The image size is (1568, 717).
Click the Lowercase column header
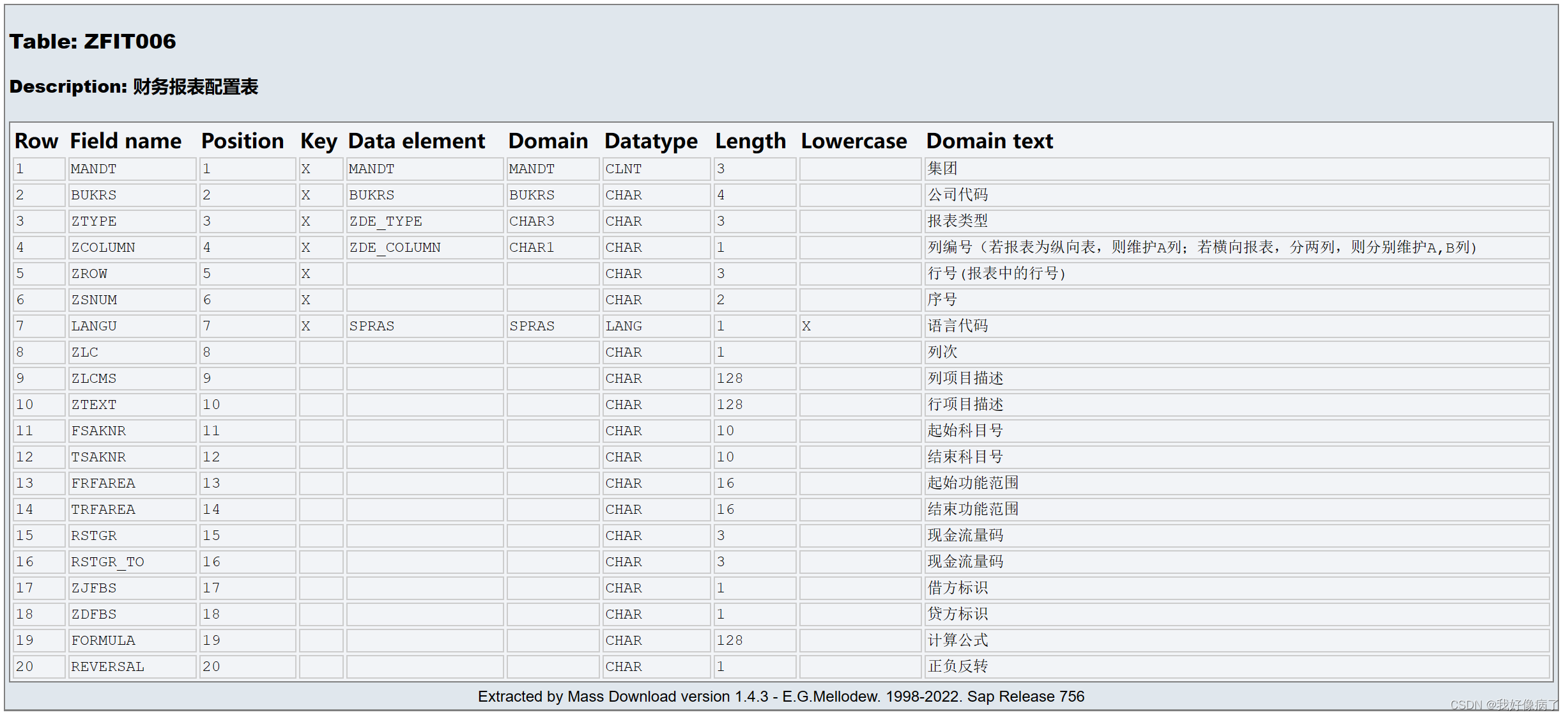[854, 141]
